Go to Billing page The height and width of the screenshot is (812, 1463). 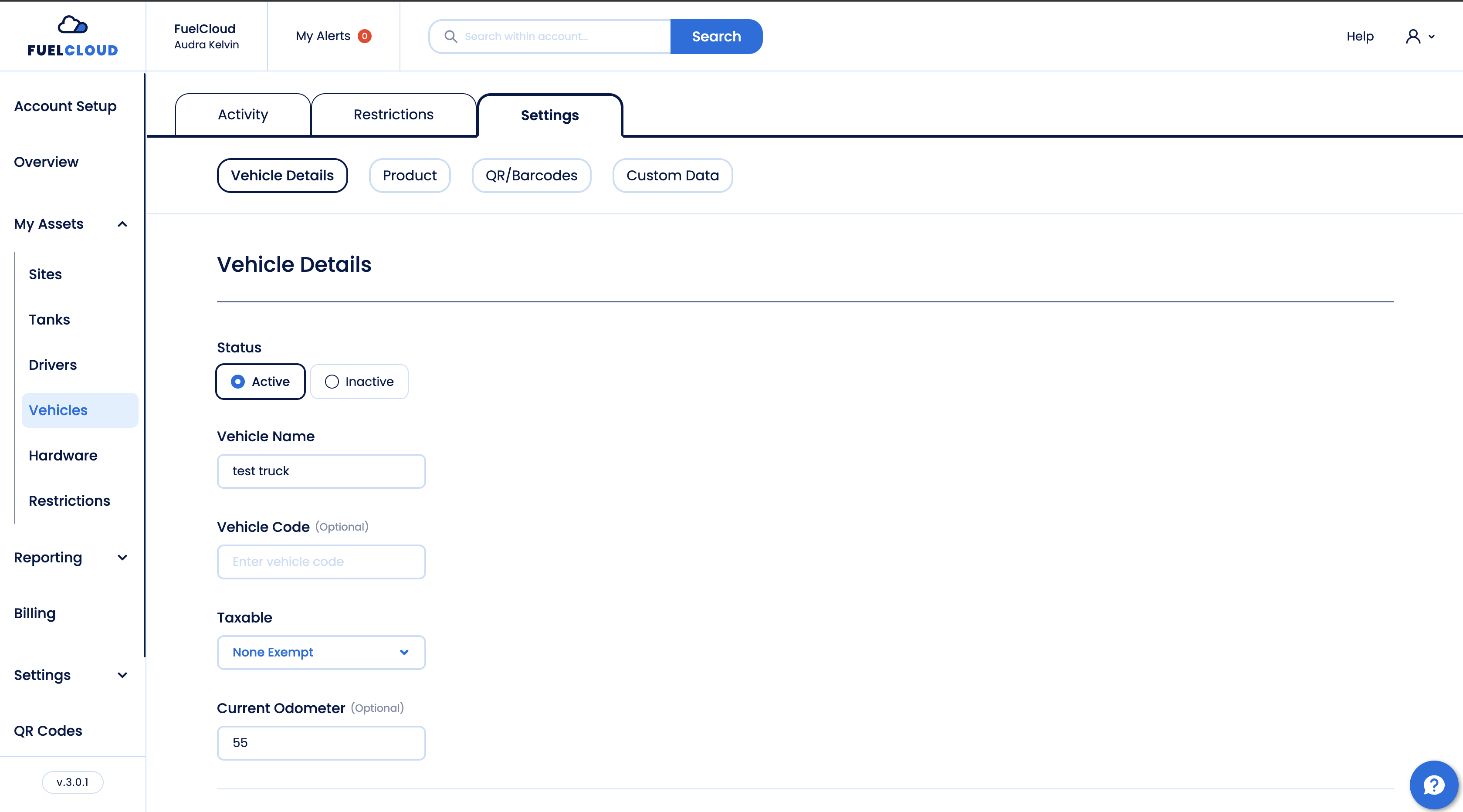point(35,613)
